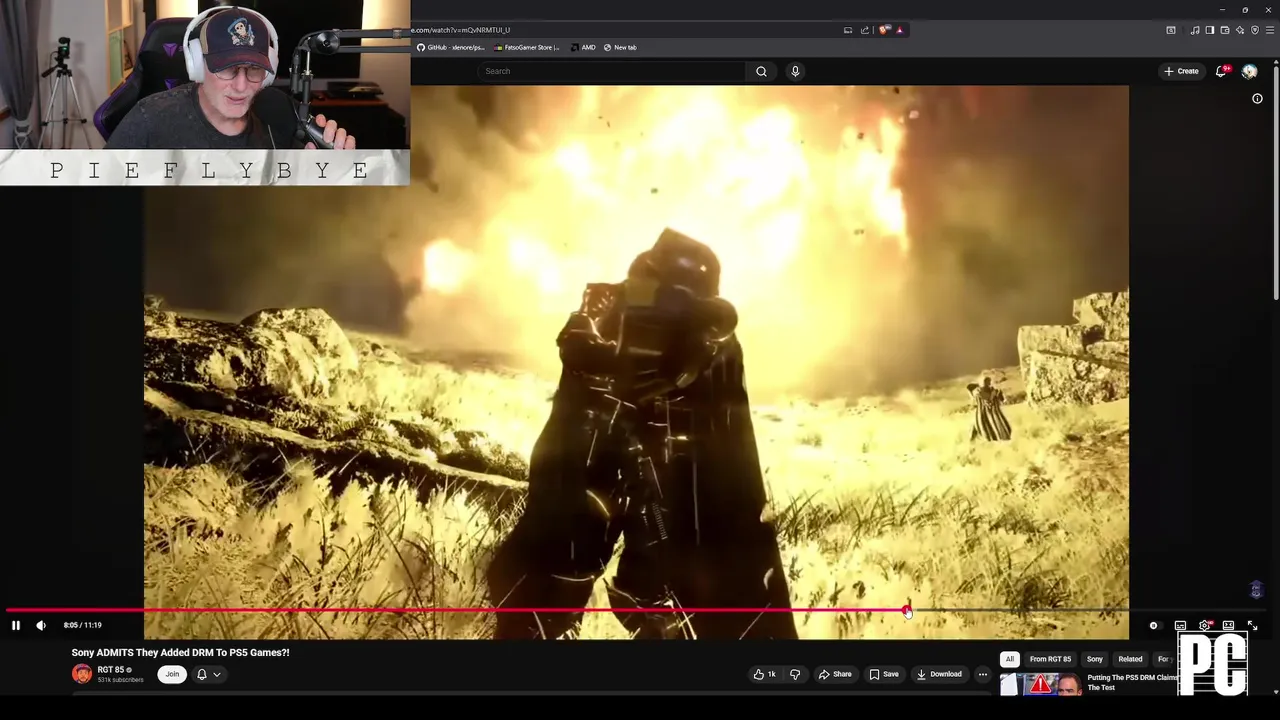Save the video to a playlist
Image resolution: width=1280 pixels, height=720 pixels.
pyautogui.click(x=883, y=674)
